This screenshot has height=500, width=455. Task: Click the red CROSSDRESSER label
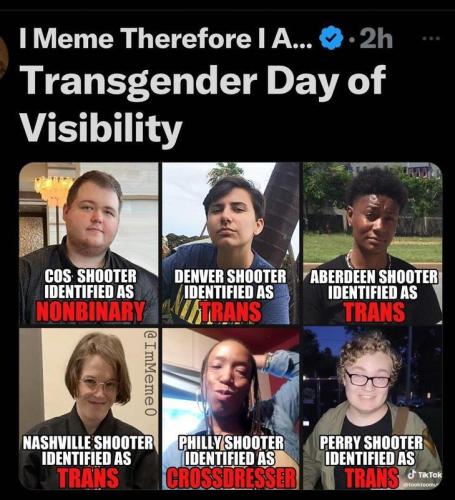tap(231, 477)
